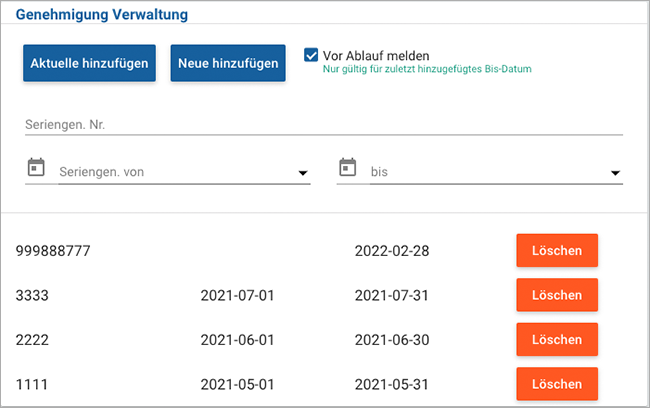Select the Seriengen. von date field
The image size is (650, 408).
point(178,172)
